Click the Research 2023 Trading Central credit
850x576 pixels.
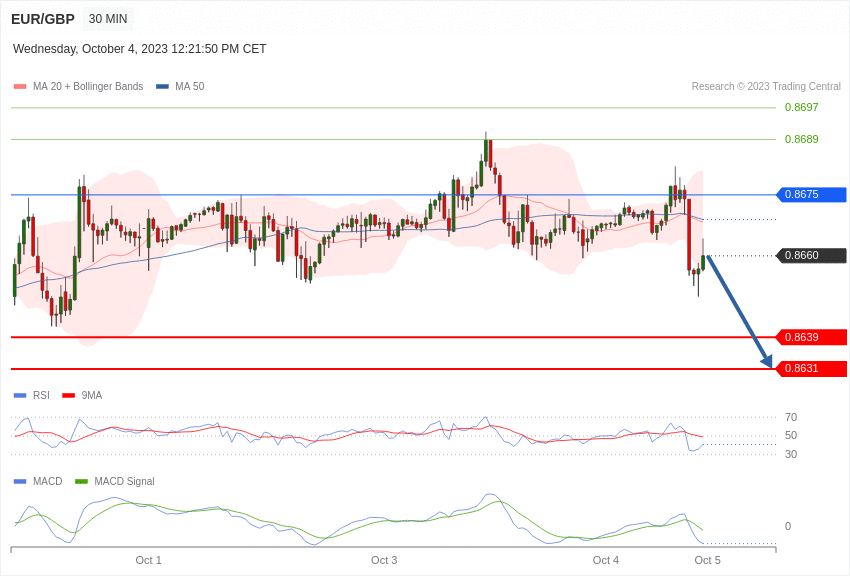[x=766, y=86]
